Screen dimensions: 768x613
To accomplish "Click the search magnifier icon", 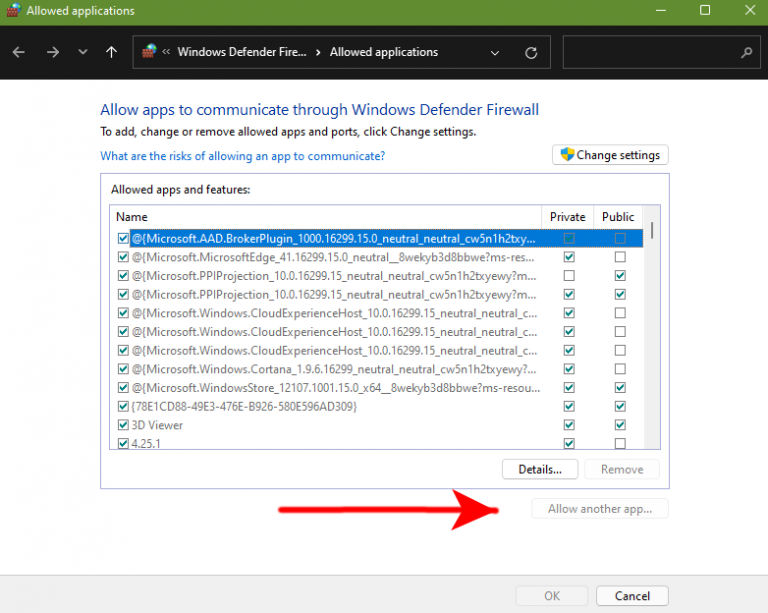I will pyautogui.click(x=746, y=52).
